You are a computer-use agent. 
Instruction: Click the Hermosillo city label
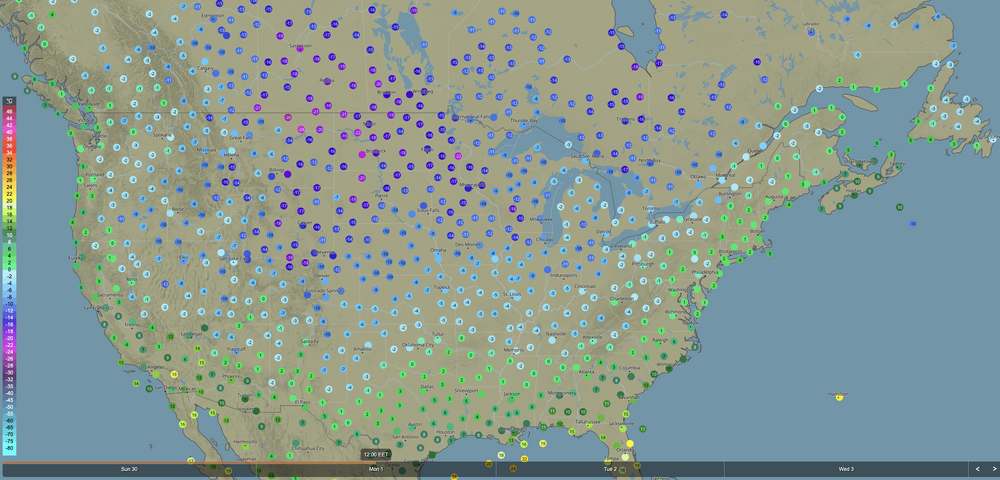(x=245, y=441)
